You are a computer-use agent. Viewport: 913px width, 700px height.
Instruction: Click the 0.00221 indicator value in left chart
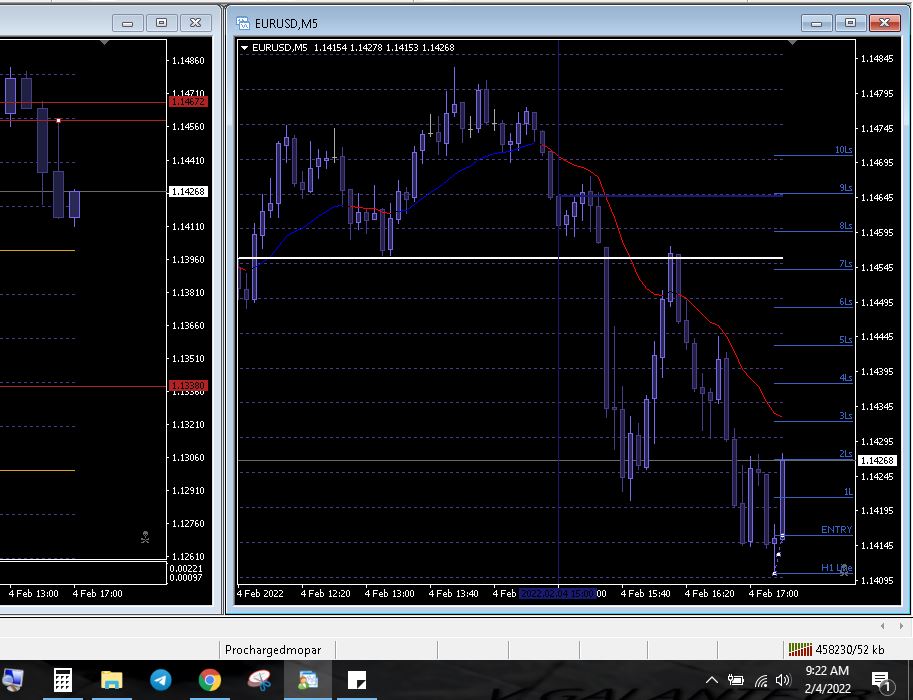click(x=186, y=568)
